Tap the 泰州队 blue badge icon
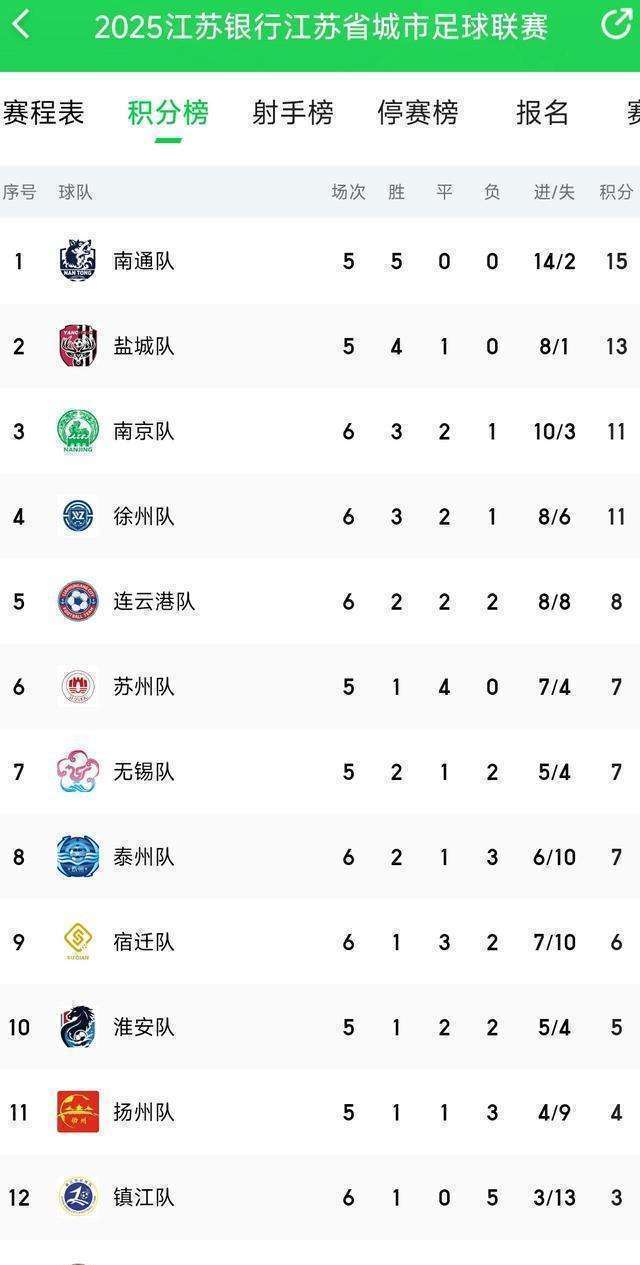 tap(78, 857)
